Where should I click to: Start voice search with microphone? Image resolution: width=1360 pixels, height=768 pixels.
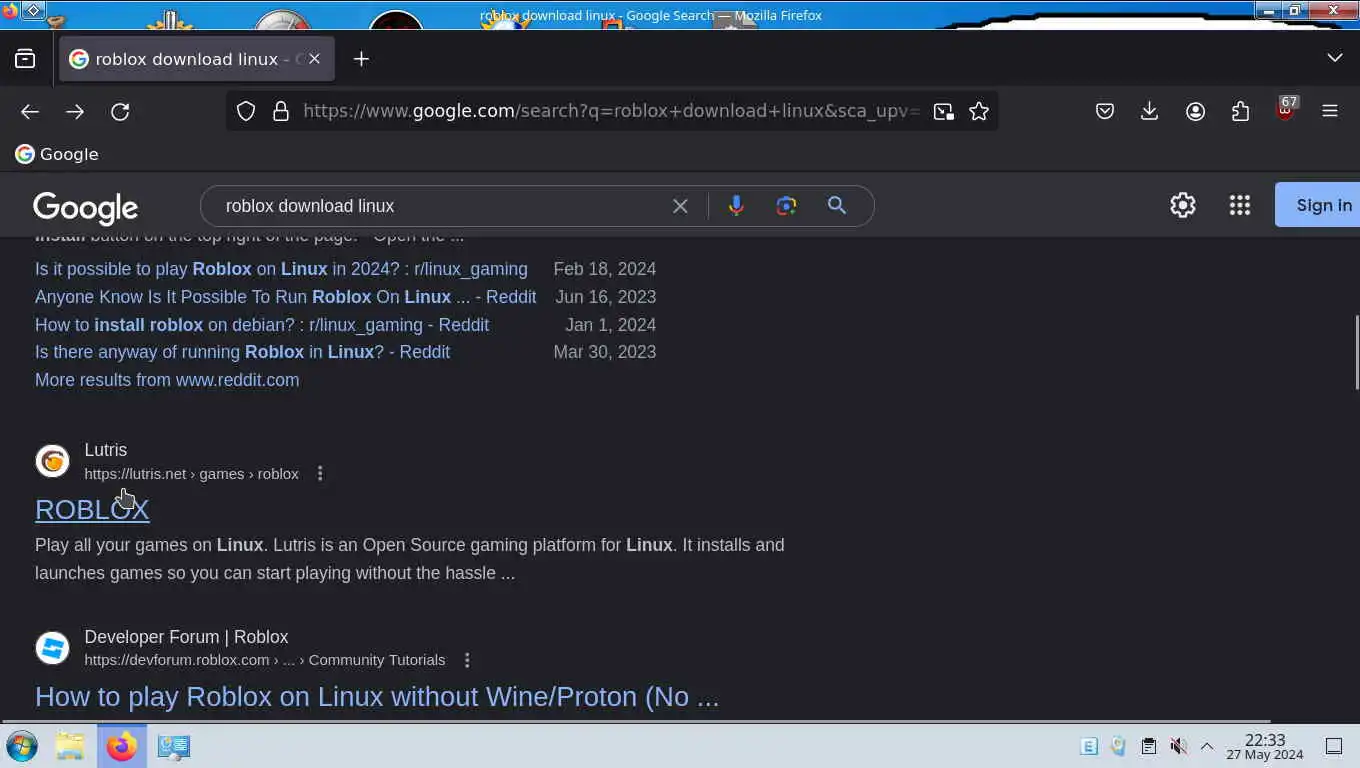coord(736,206)
